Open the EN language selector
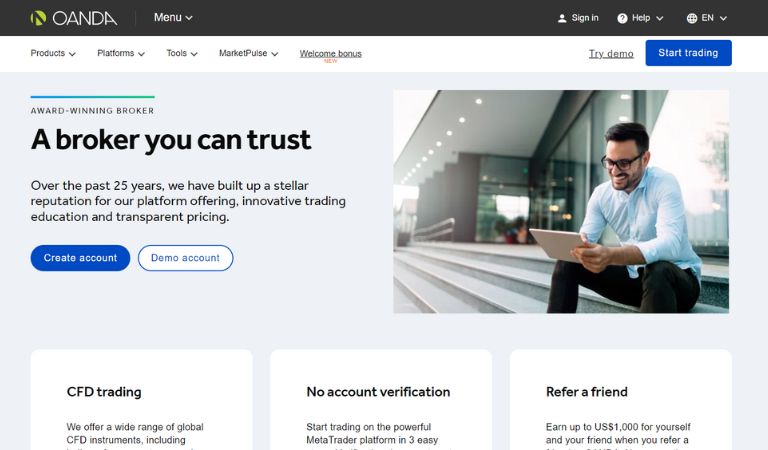768x450 pixels. [x=707, y=18]
